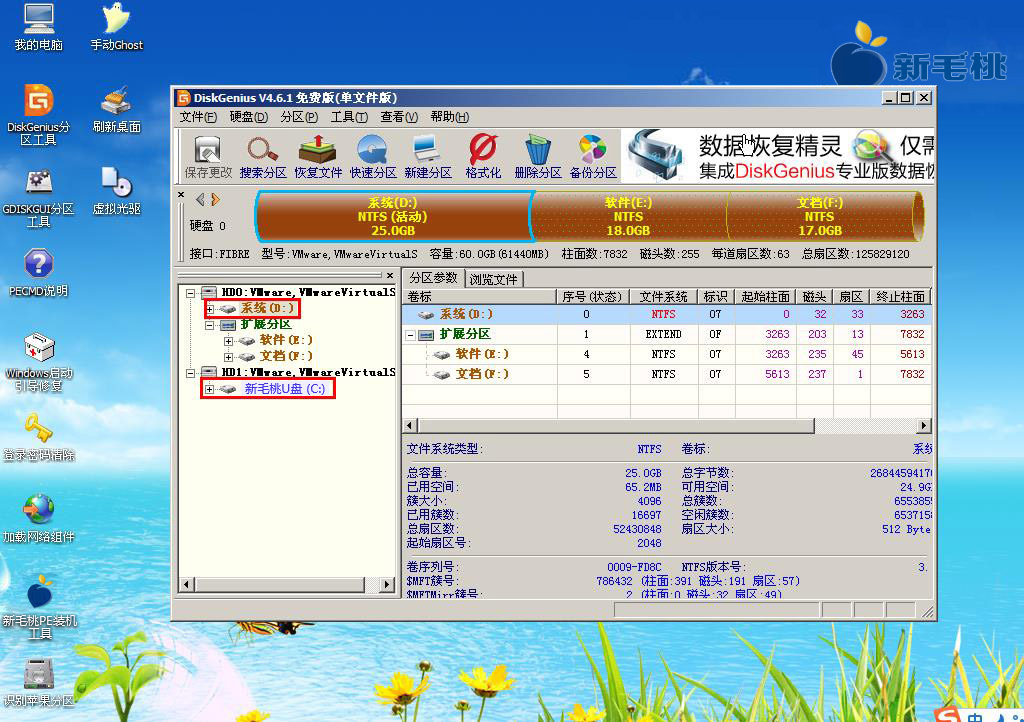Expand the 系统(D:) tree node
Viewport: 1024px width, 722px height.
click(x=210, y=309)
